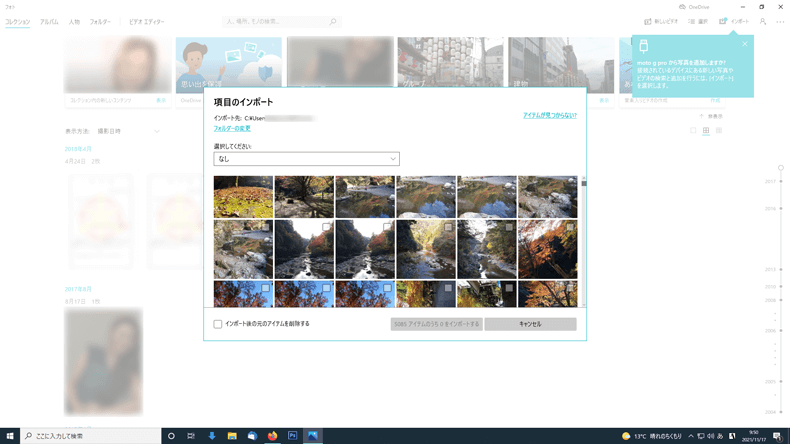The height and width of the screenshot is (444, 790).
Task: Expand the 表示方法 撮影日時 sort dropdown
Action: (x=157, y=131)
